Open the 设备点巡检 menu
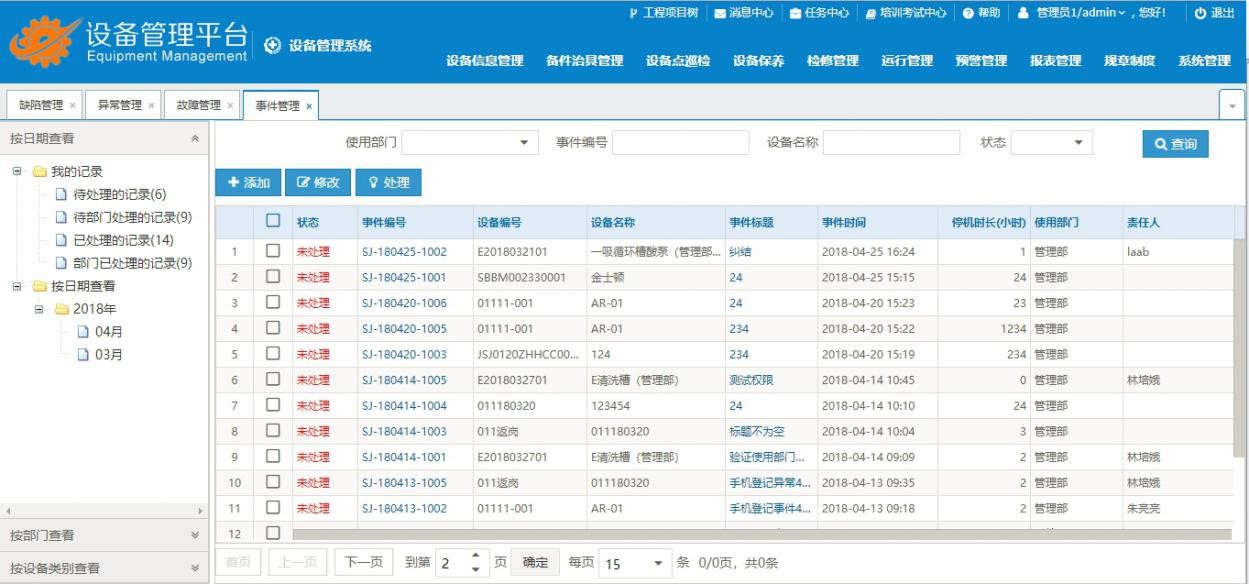The image size is (1249, 584). [677, 61]
